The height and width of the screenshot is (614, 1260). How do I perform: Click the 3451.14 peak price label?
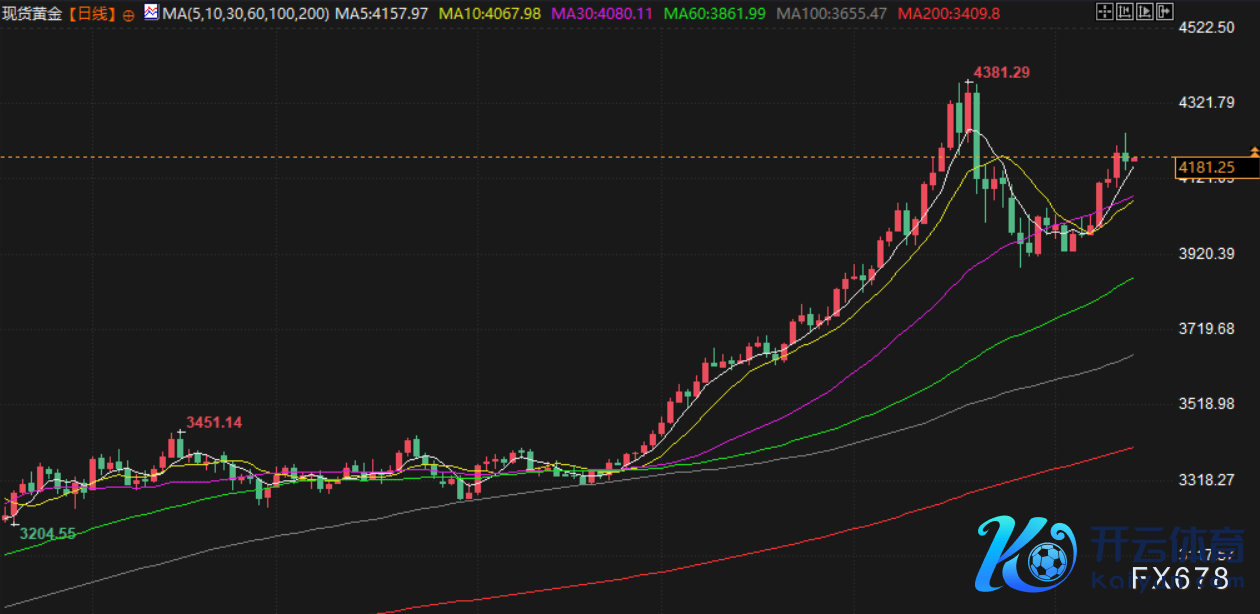(x=214, y=422)
